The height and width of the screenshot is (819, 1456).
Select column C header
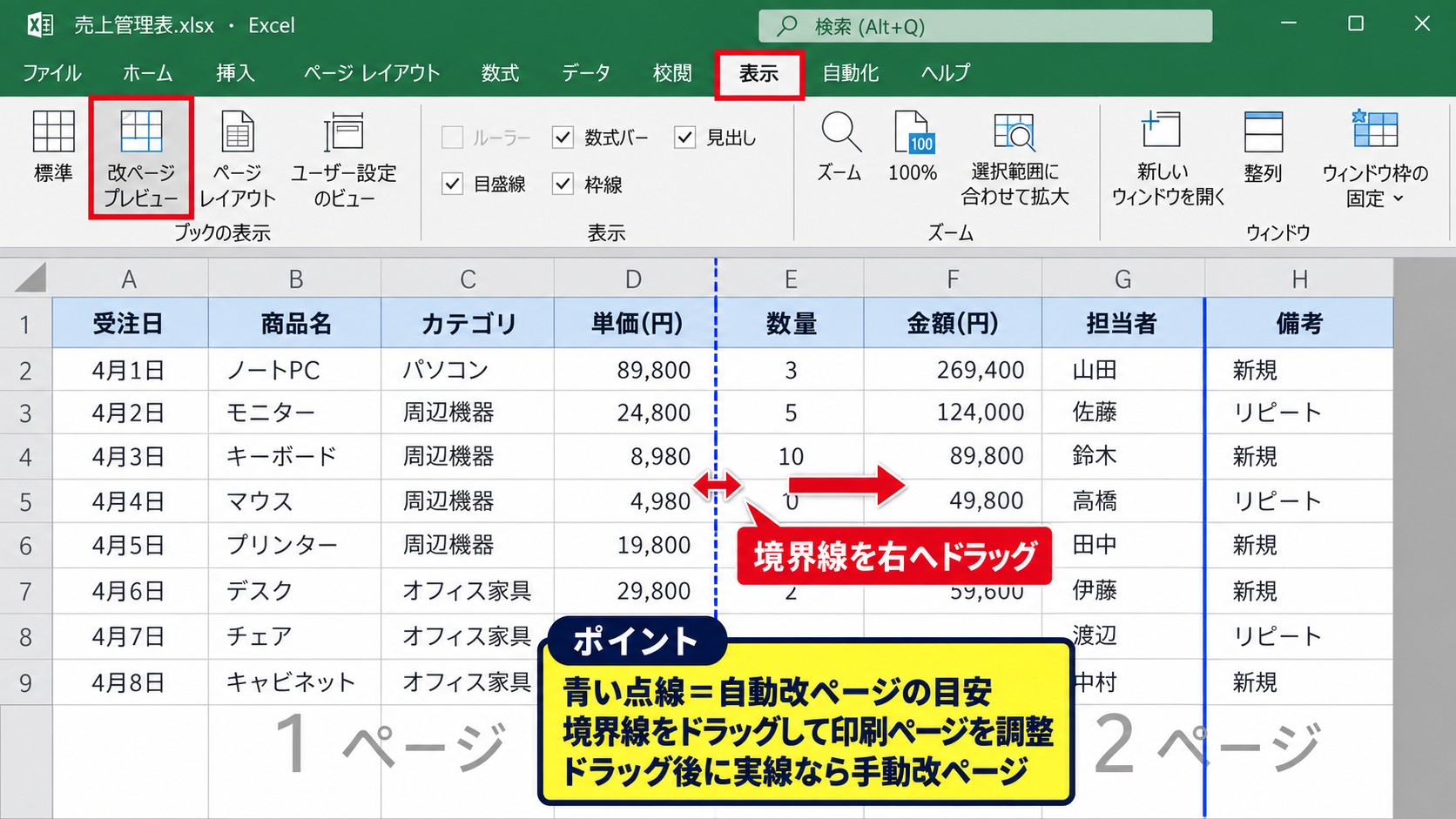468,279
